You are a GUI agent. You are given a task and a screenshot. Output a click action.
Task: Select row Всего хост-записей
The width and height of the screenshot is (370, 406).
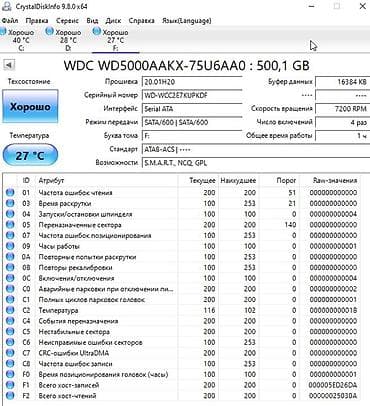point(182,385)
